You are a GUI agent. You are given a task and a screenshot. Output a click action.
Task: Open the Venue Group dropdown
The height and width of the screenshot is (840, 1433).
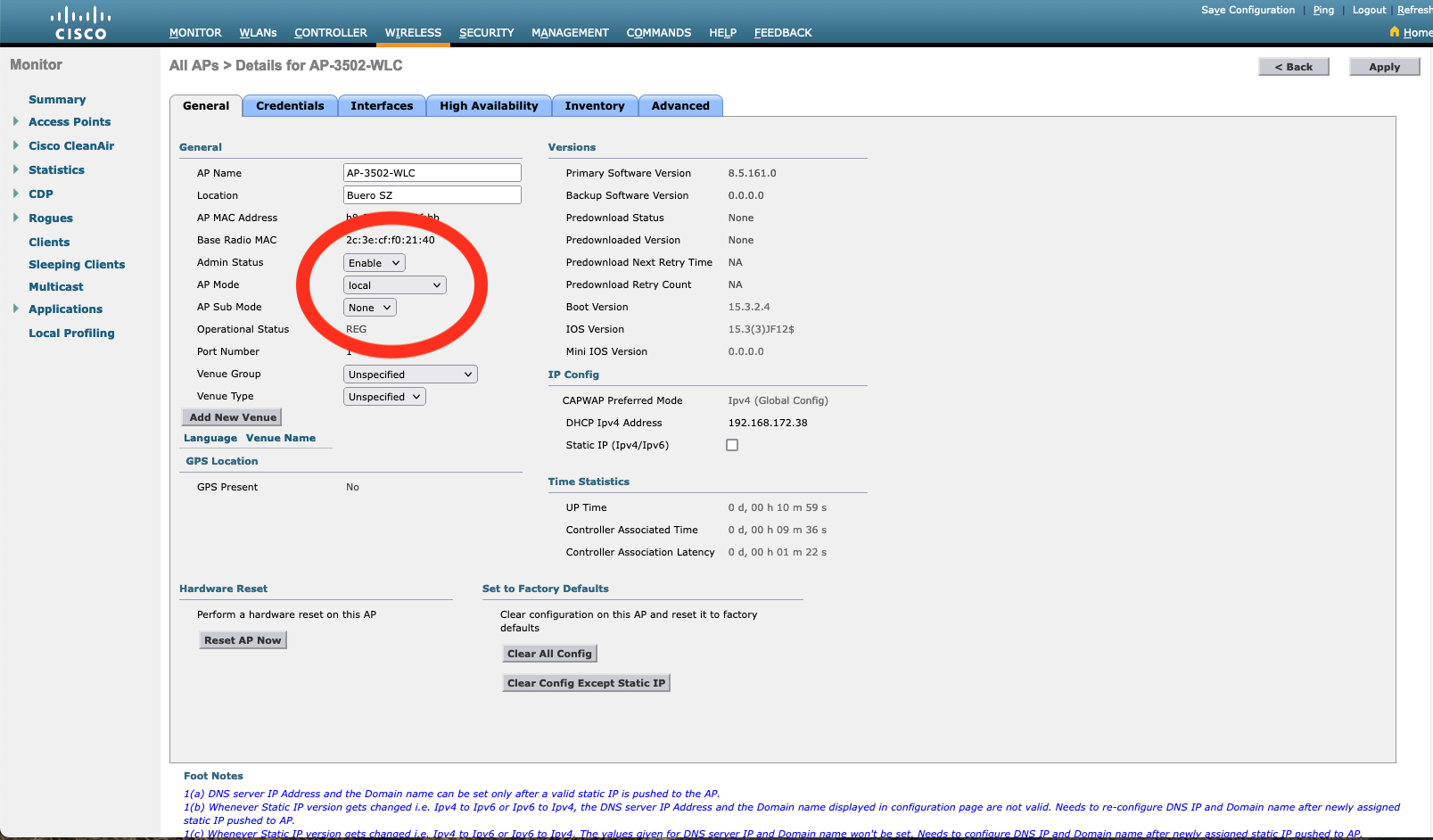pyautogui.click(x=410, y=375)
